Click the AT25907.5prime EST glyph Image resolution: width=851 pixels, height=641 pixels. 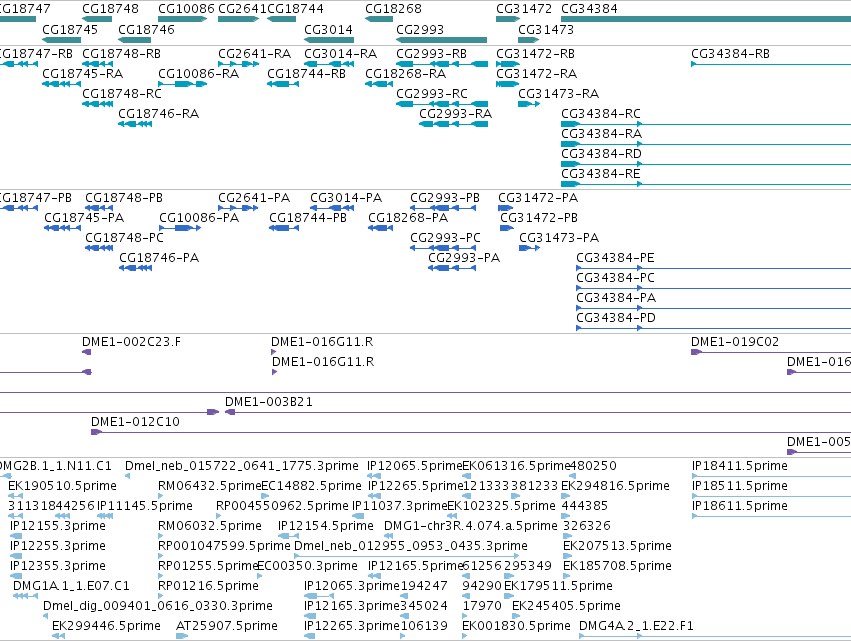coord(182,637)
